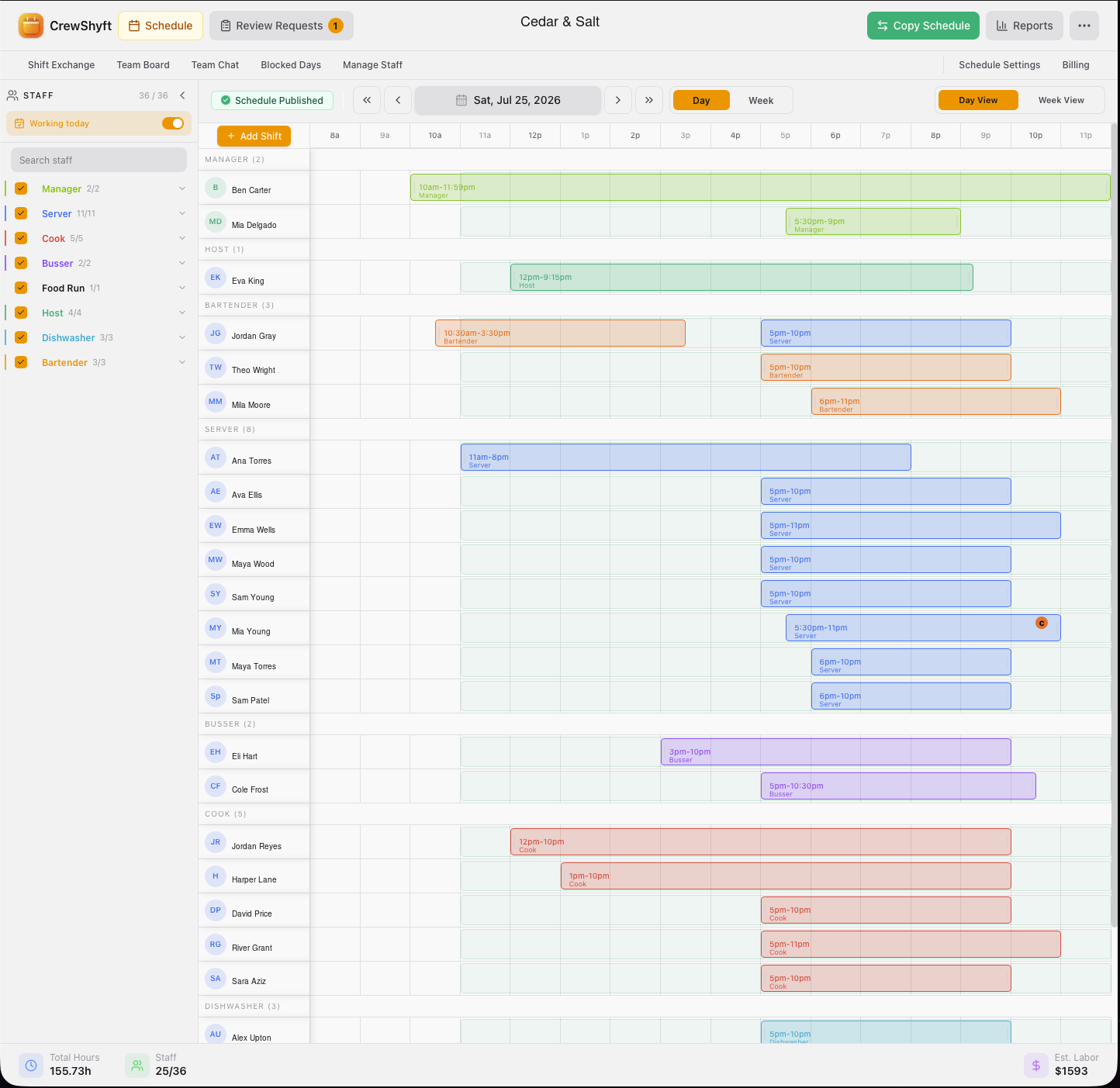Click Jordan Gray's JG avatar
Screen dimensions: 1120x1088
click(x=216, y=333)
